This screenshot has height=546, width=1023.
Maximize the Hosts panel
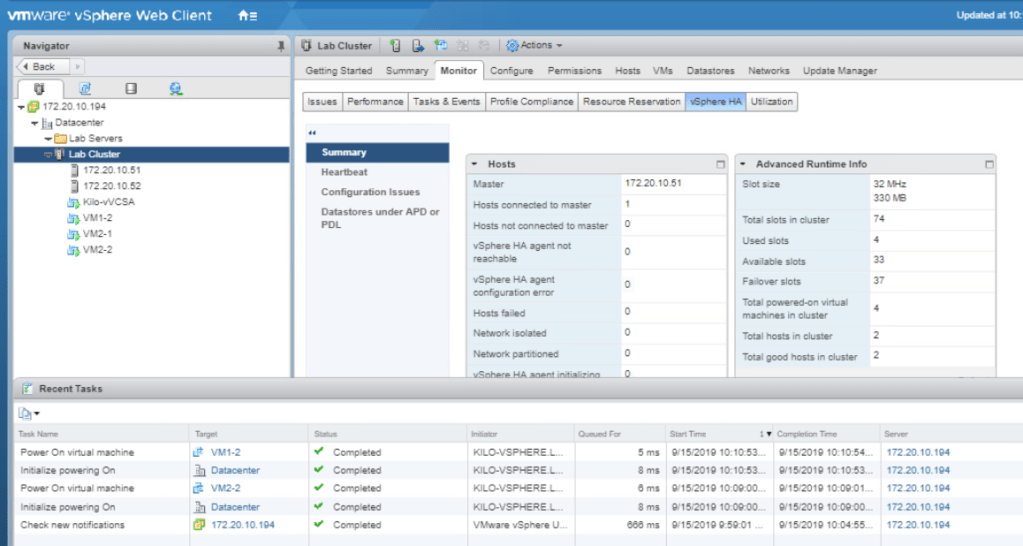tap(718, 164)
